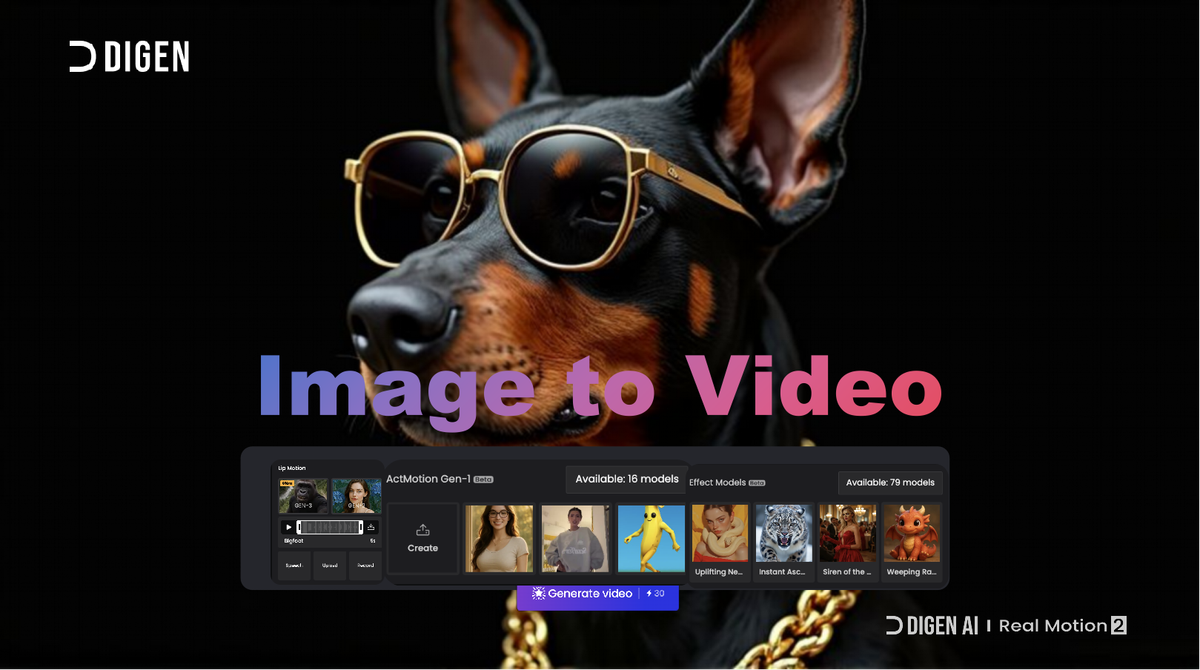Choose the woman with glasses ActMotion model

click(499, 538)
